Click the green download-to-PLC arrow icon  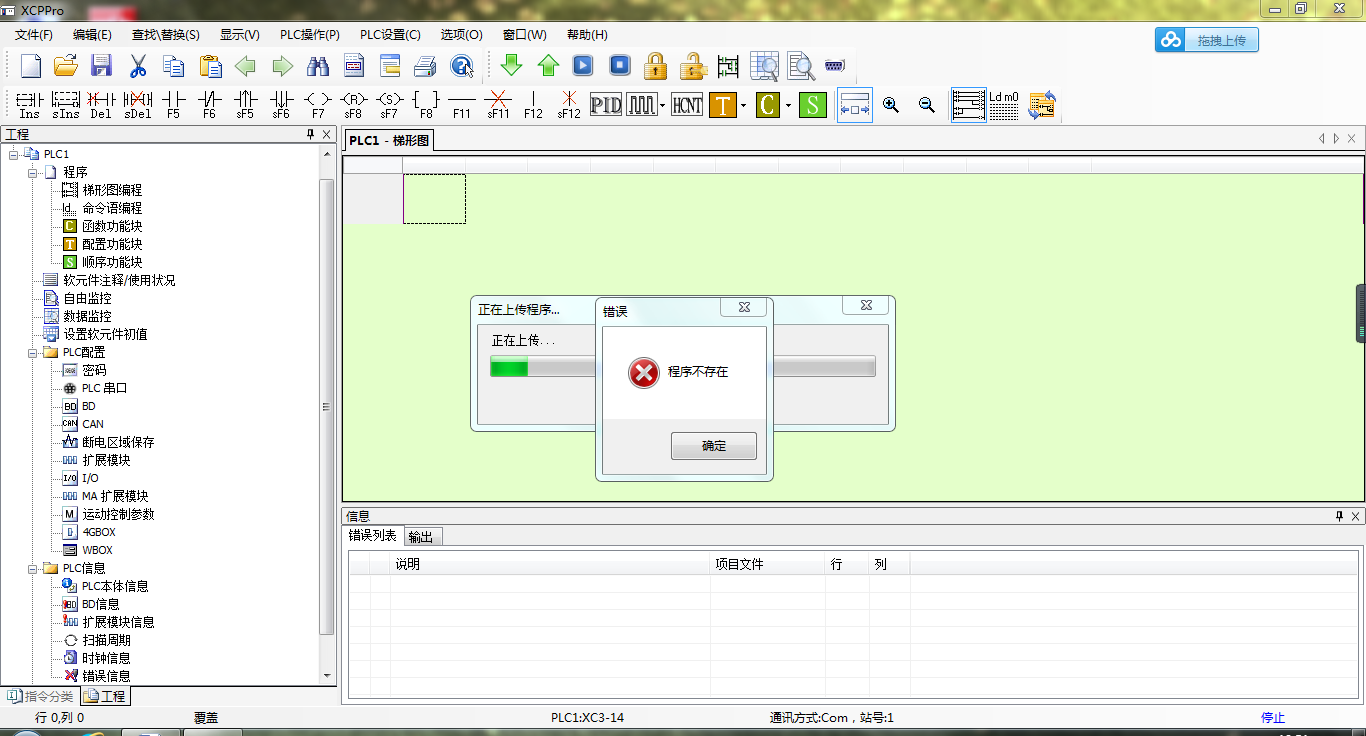pos(511,66)
